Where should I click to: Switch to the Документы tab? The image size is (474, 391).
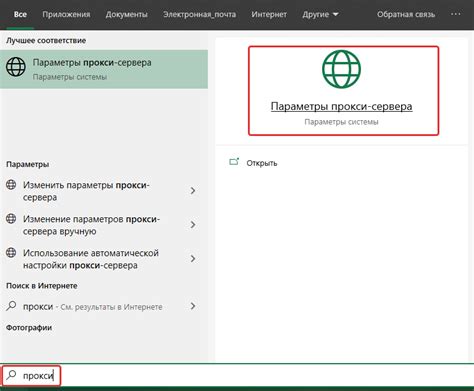point(126,15)
